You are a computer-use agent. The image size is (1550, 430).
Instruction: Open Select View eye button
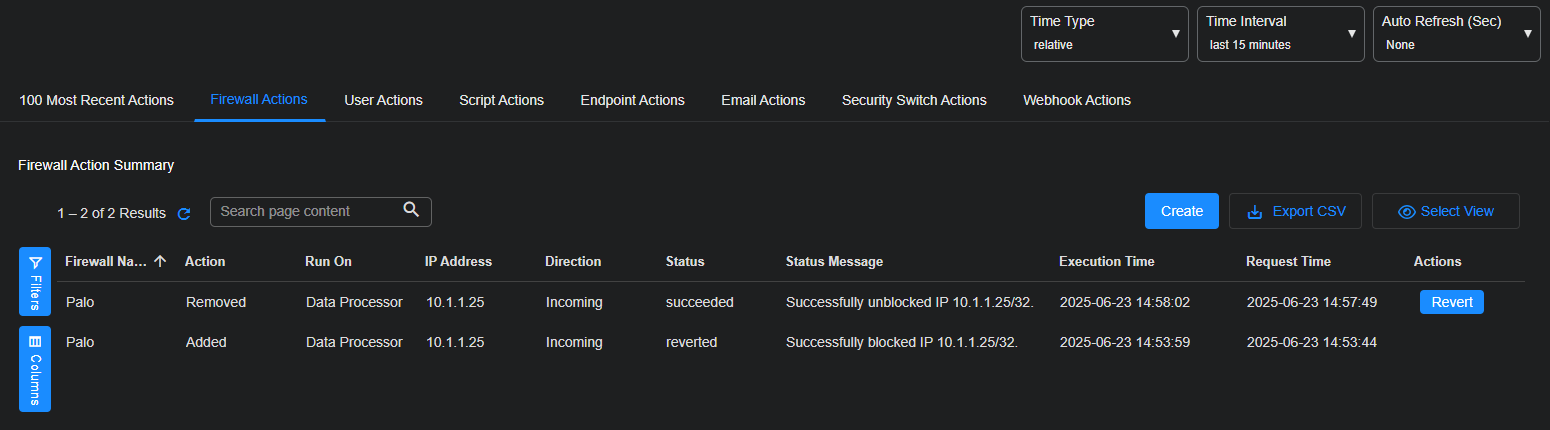coord(1445,211)
